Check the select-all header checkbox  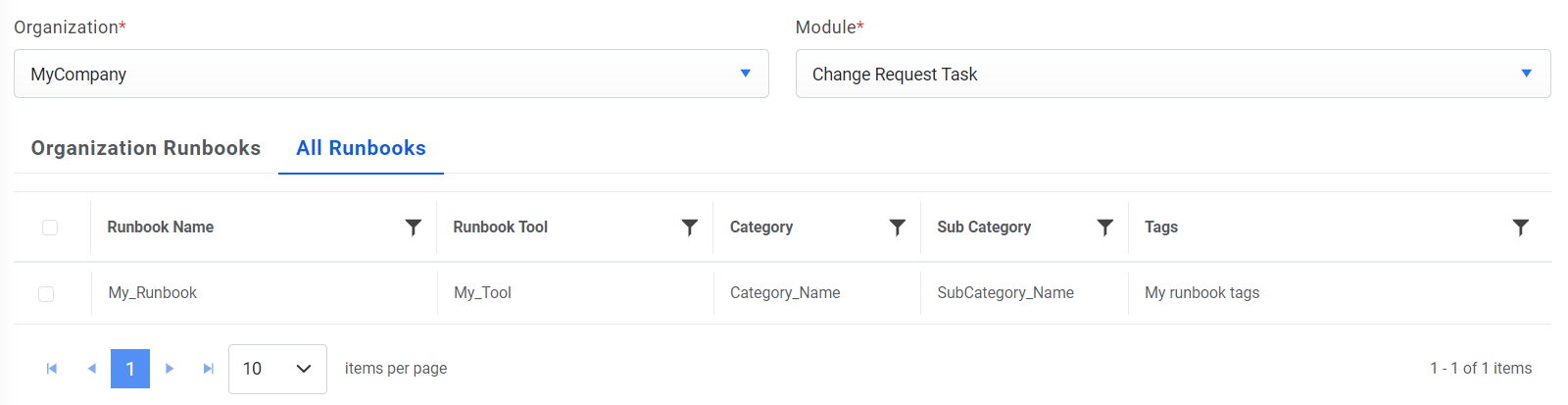(50, 228)
